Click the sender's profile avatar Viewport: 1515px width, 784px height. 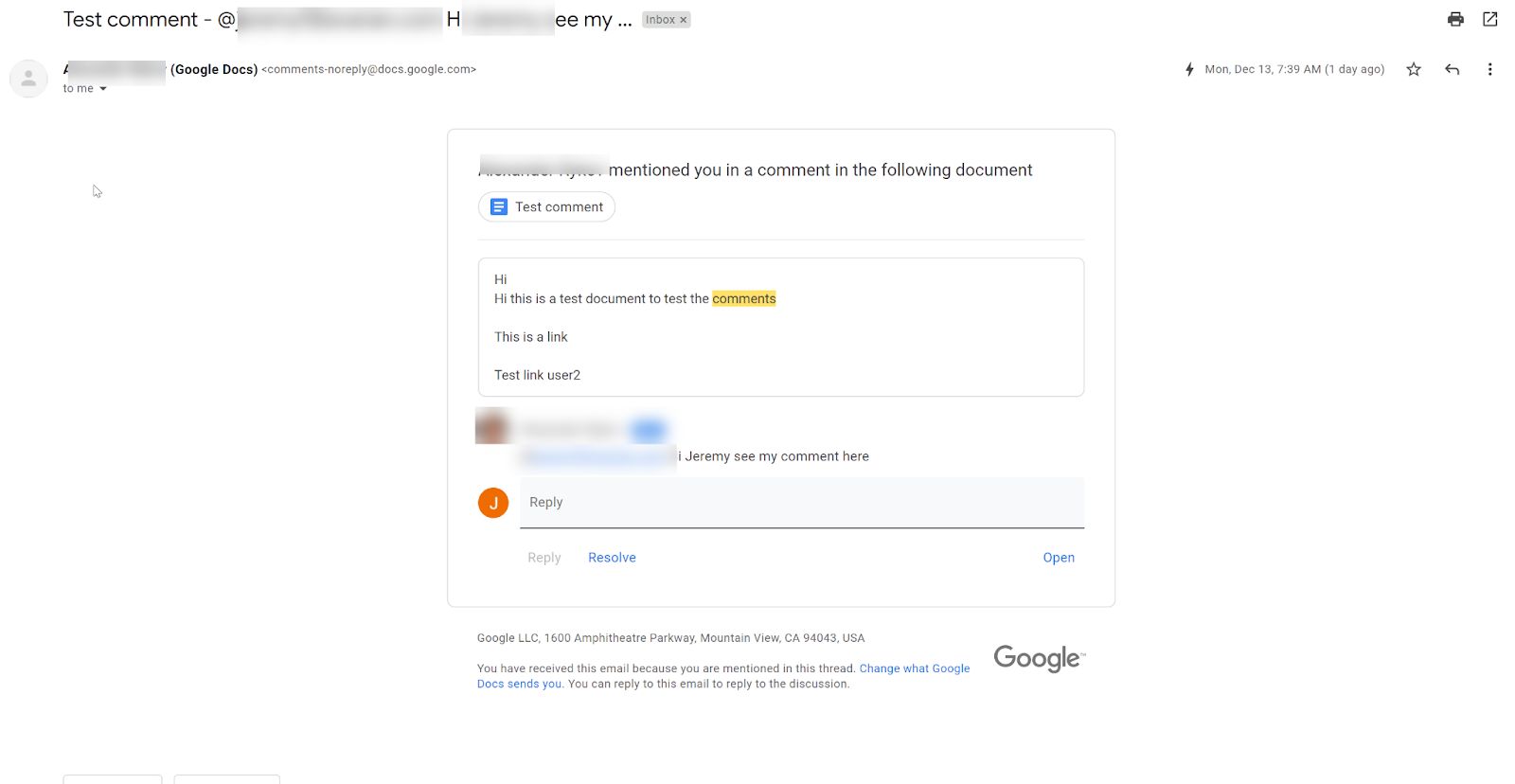(x=28, y=79)
